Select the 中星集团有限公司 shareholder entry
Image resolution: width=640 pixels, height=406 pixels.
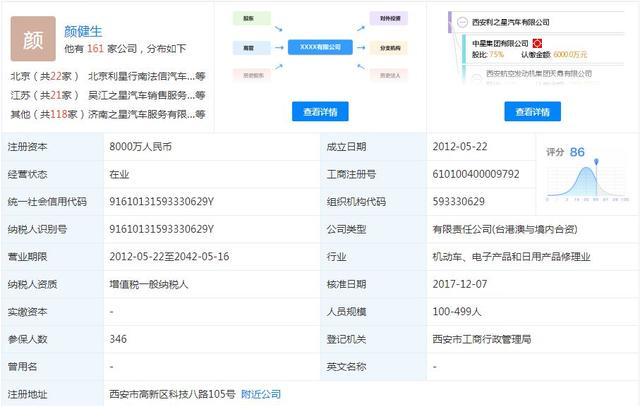(x=500, y=43)
